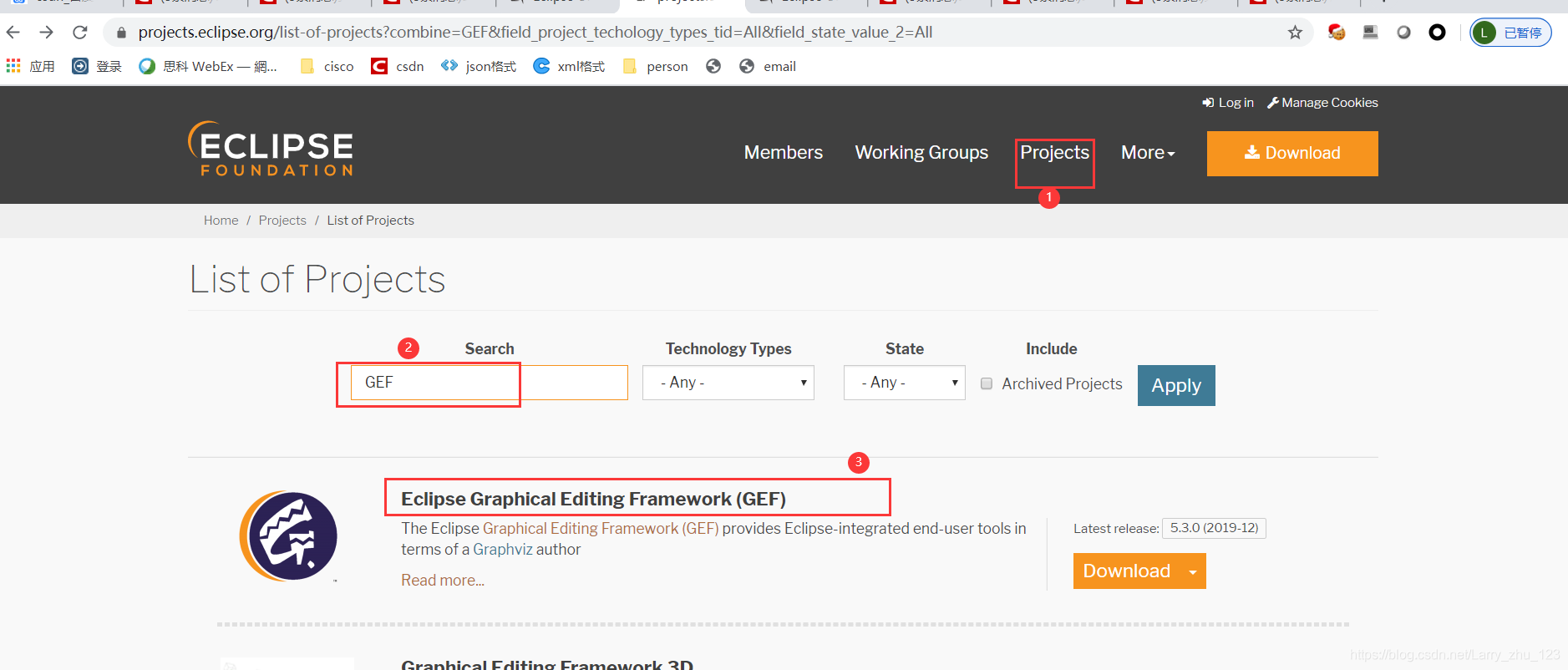Image resolution: width=1568 pixels, height=670 pixels.
Task: Open the csdn bookmark
Action: [x=398, y=66]
